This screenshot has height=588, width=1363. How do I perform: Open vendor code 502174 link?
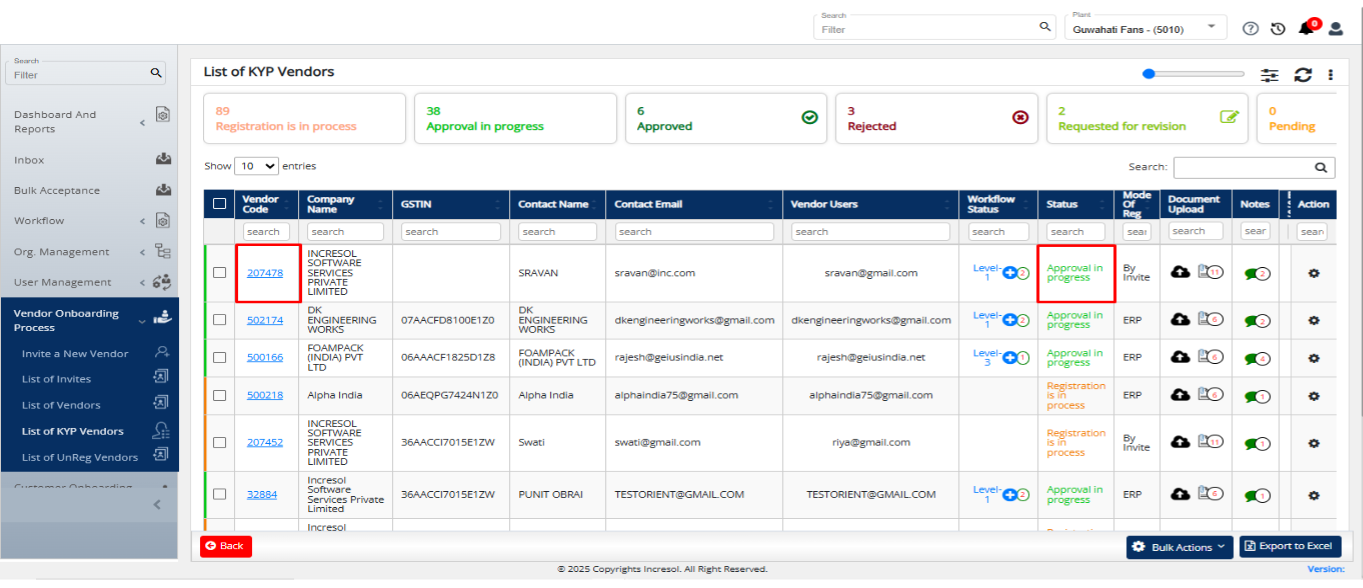tap(265, 320)
